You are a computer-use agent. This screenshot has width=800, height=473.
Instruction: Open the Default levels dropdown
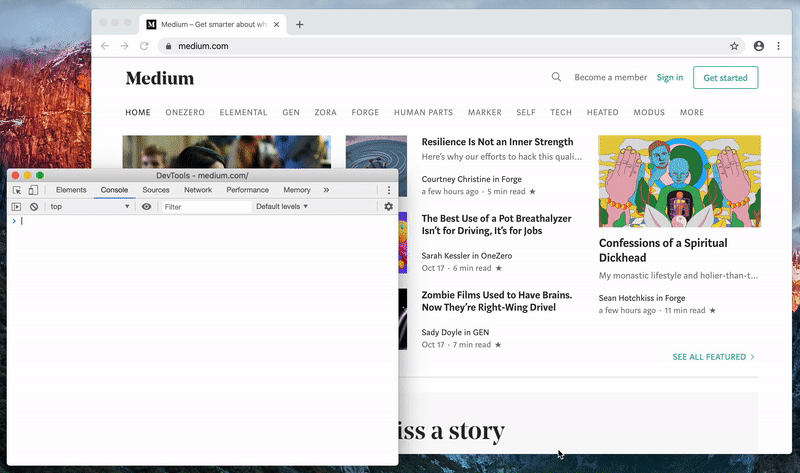pyautogui.click(x=282, y=207)
